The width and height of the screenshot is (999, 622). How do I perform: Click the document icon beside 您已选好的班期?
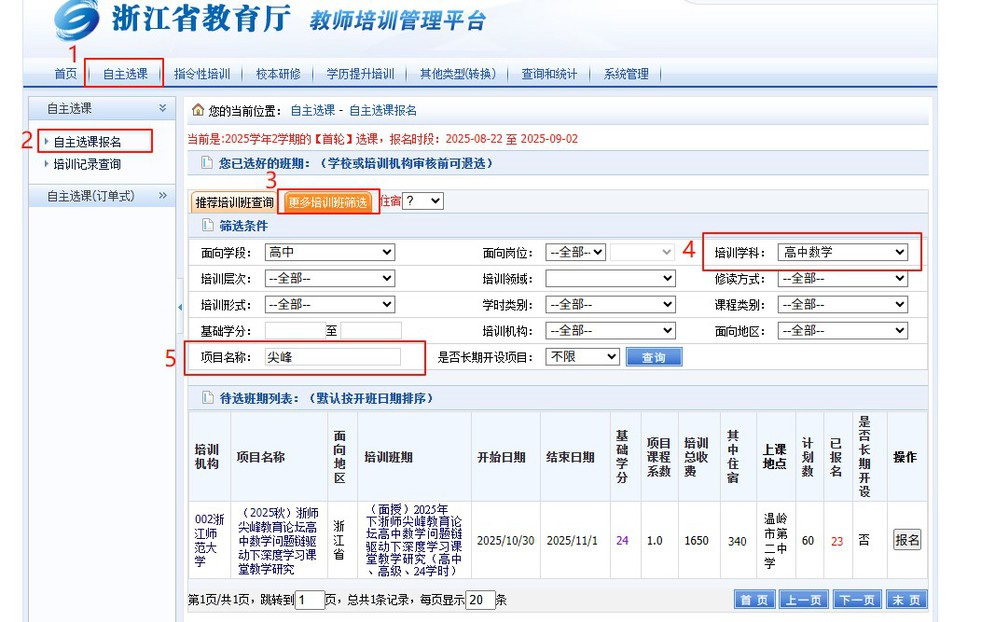(206, 163)
